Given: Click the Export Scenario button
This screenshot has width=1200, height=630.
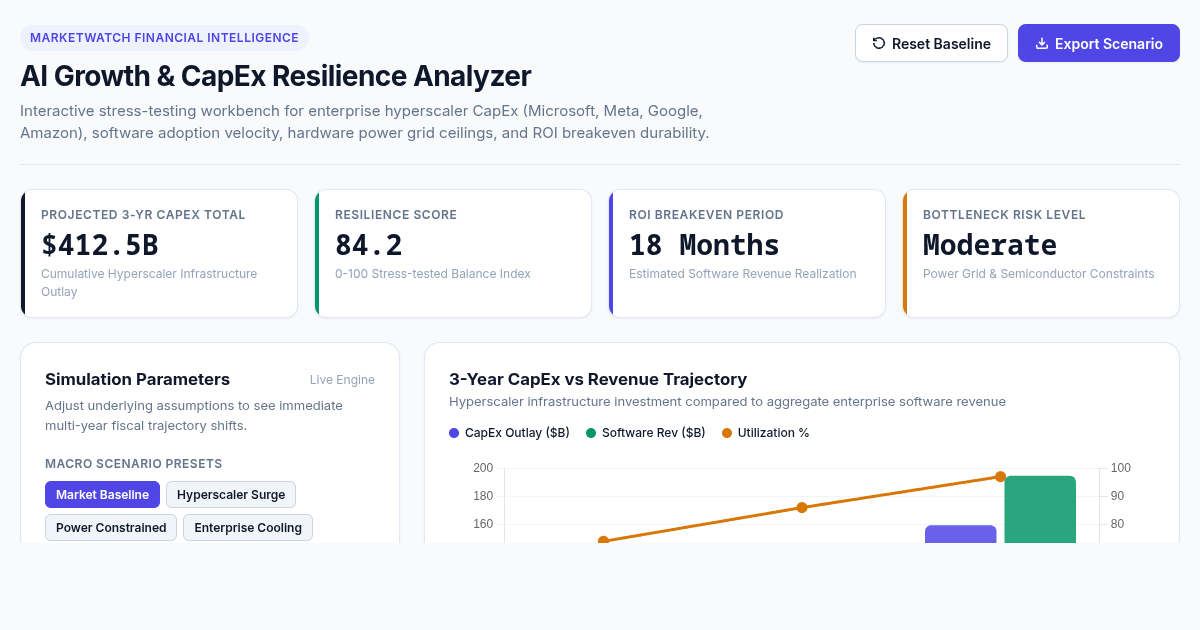Looking at the screenshot, I should 1099,43.
